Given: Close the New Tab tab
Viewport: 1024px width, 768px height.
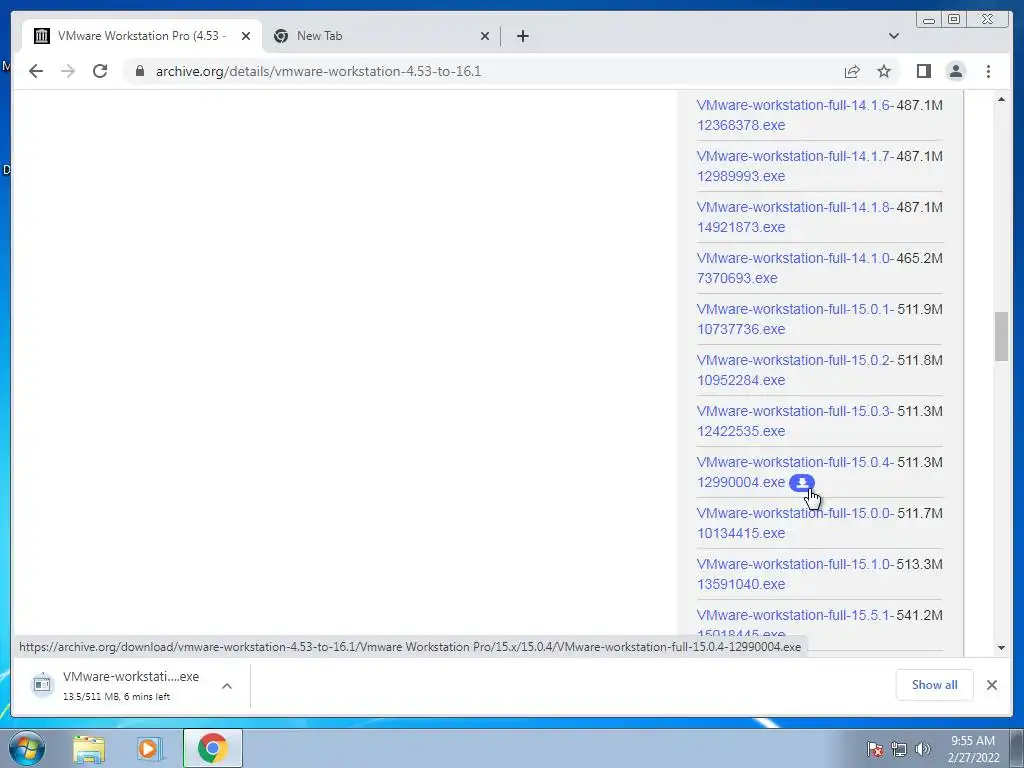Looking at the screenshot, I should [485, 36].
